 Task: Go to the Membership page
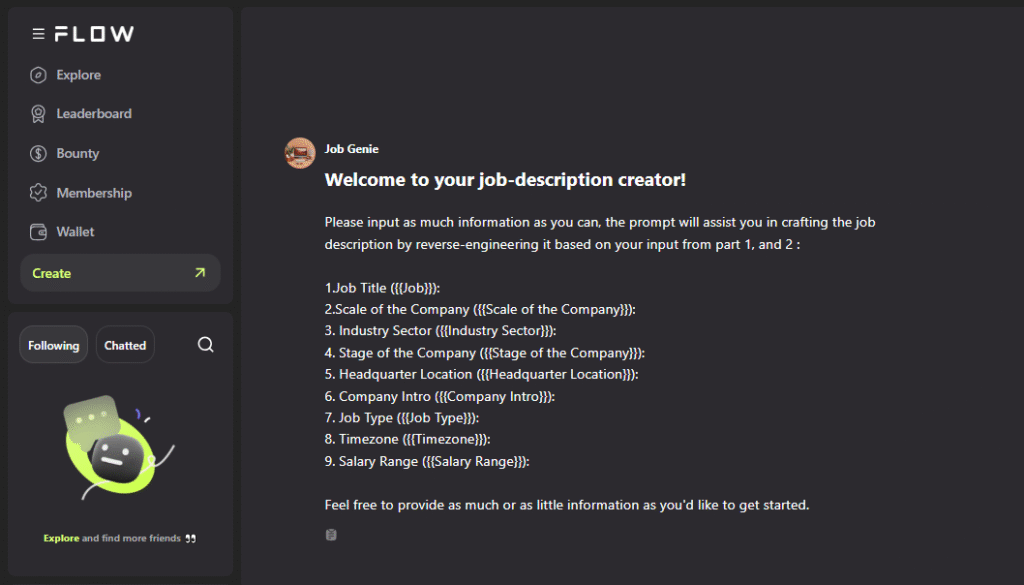[94, 193]
